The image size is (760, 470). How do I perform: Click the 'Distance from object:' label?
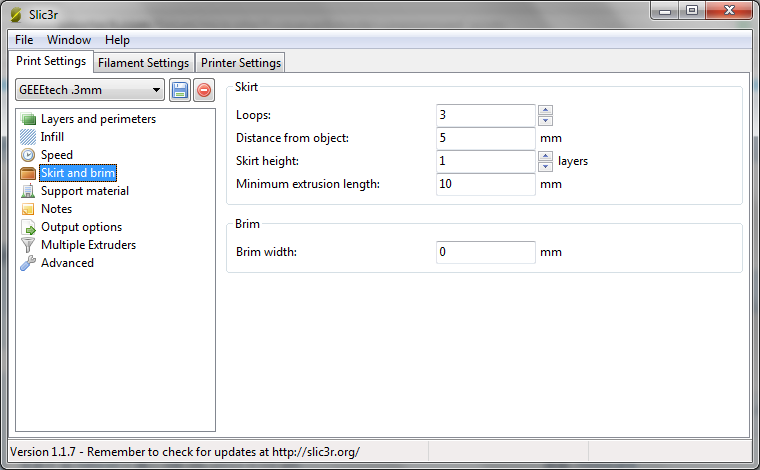tap(292, 138)
